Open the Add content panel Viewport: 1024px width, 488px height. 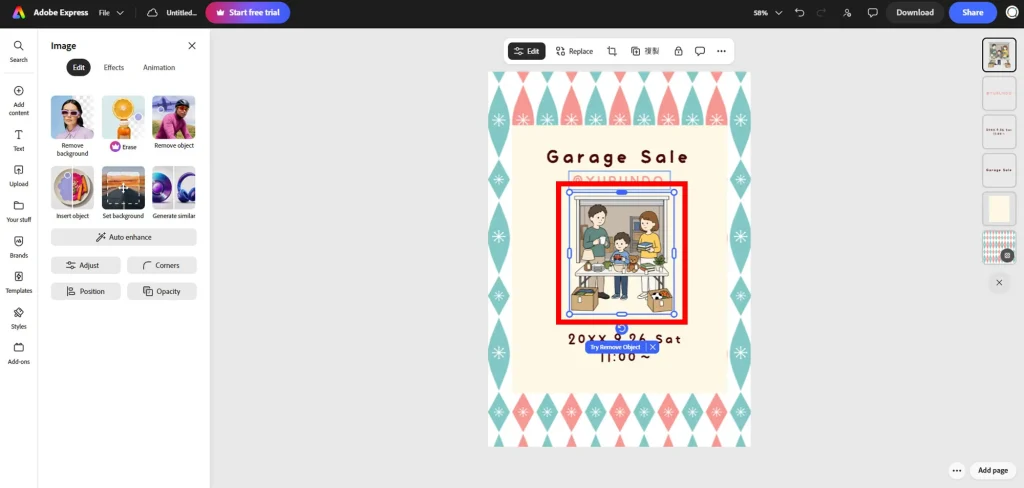click(x=18, y=101)
